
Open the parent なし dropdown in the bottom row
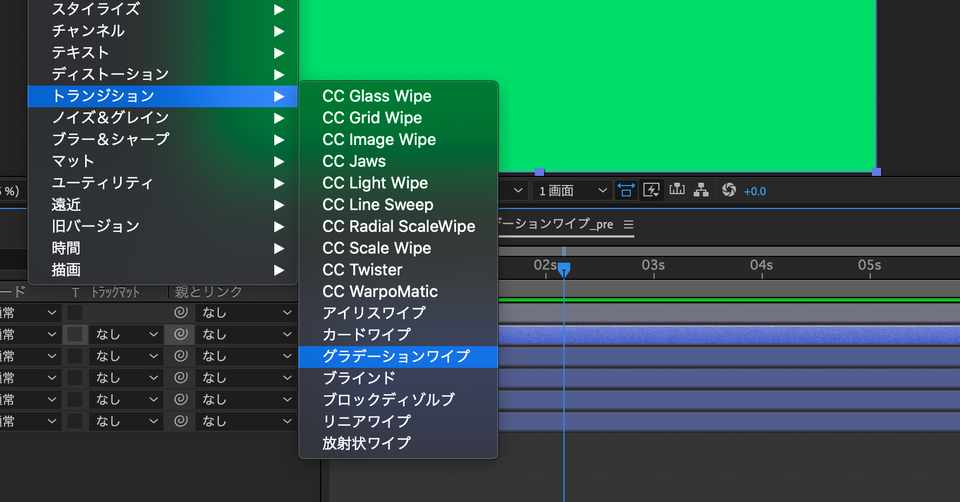[x=246, y=421]
